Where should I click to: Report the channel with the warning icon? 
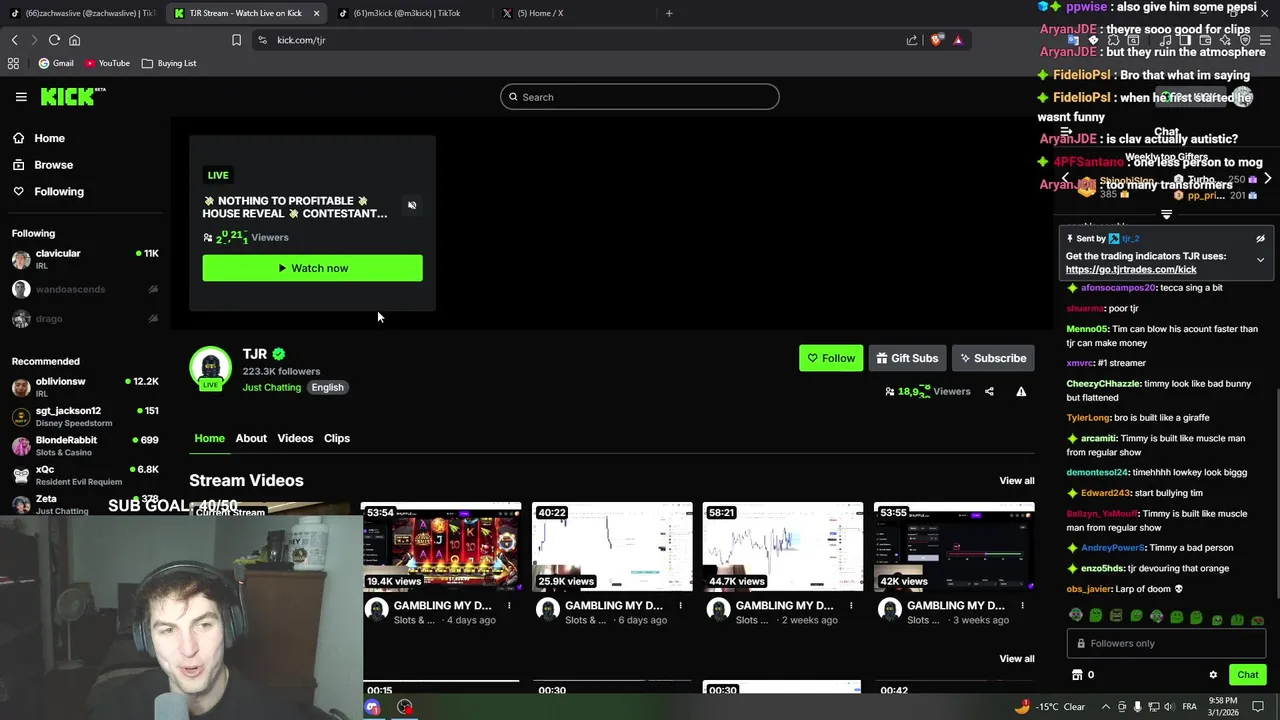pos(1021,392)
